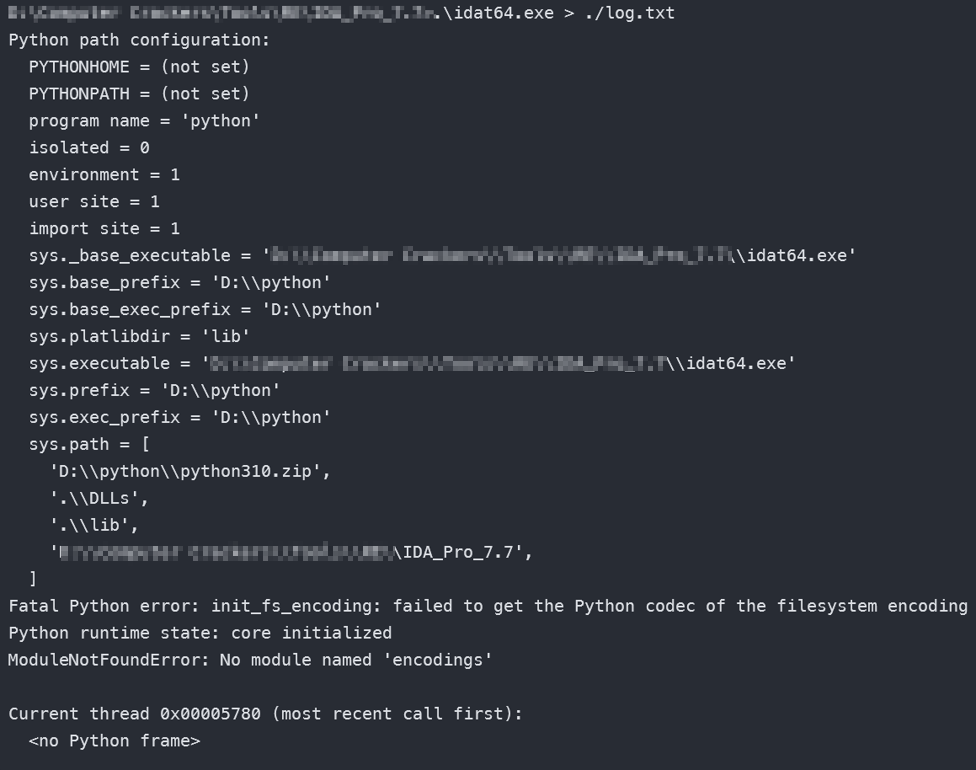Click the 'sys.path = [' line
This screenshot has width=976, height=770.
click(x=89, y=444)
